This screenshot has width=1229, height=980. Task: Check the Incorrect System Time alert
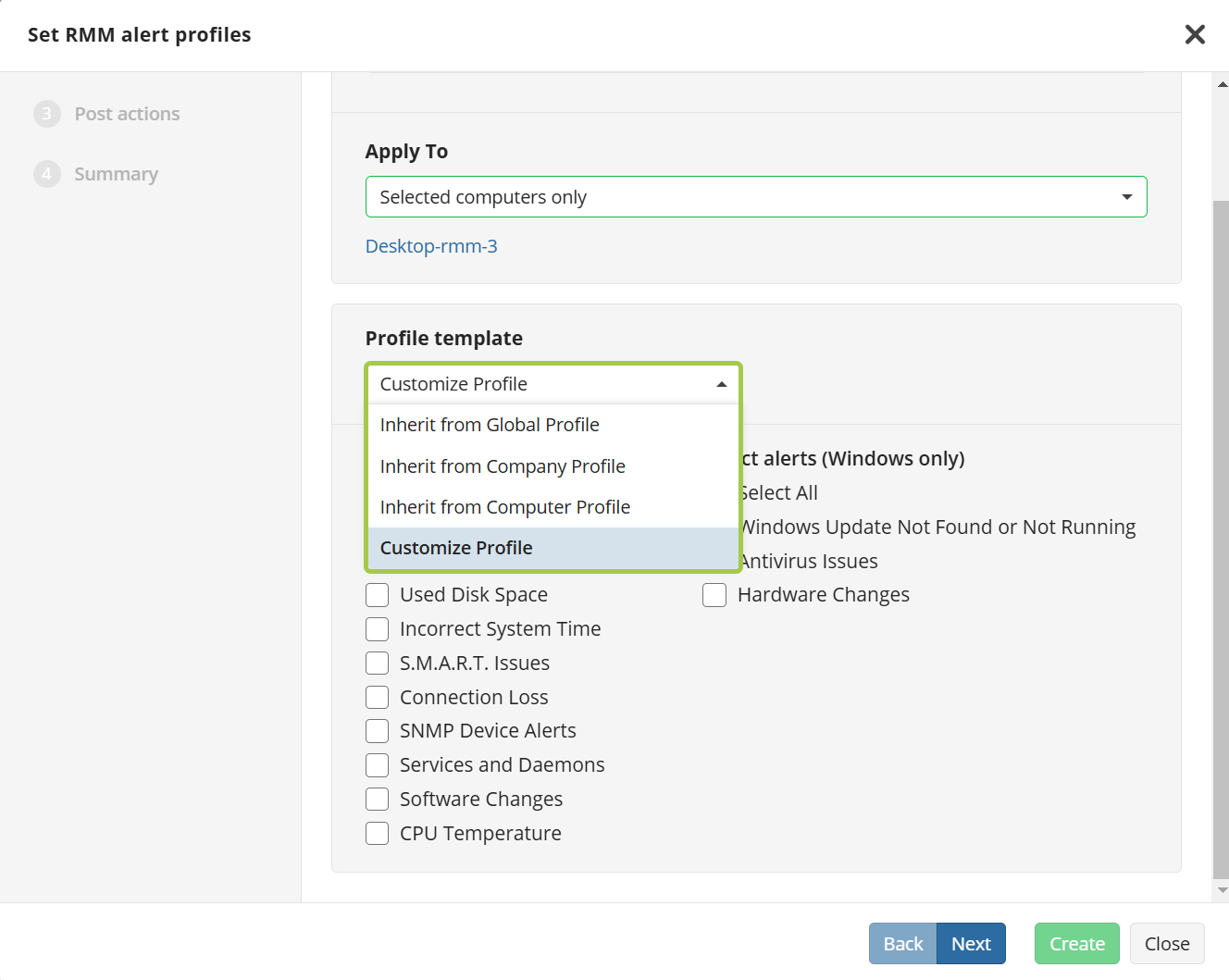point(378,629)
